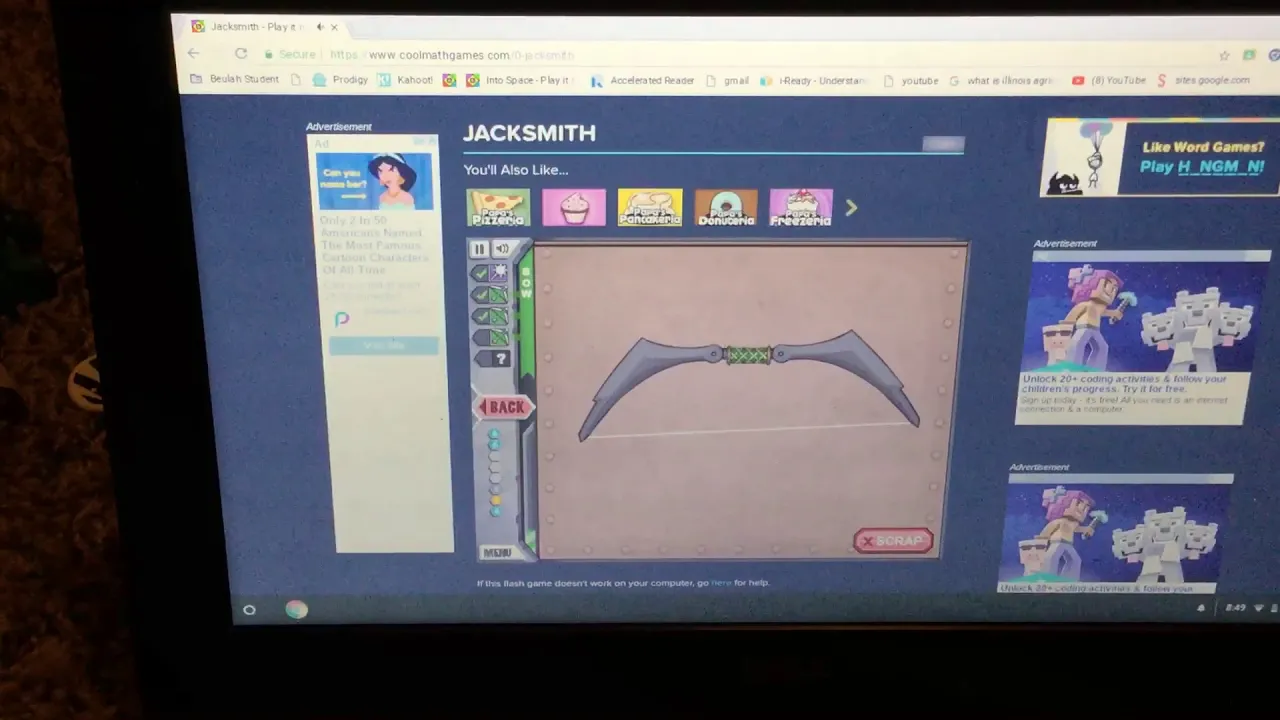Bookmark this page with the star icon
Image resolution: width=1280 pixels, height=720 pixels.
[1224, 56]
